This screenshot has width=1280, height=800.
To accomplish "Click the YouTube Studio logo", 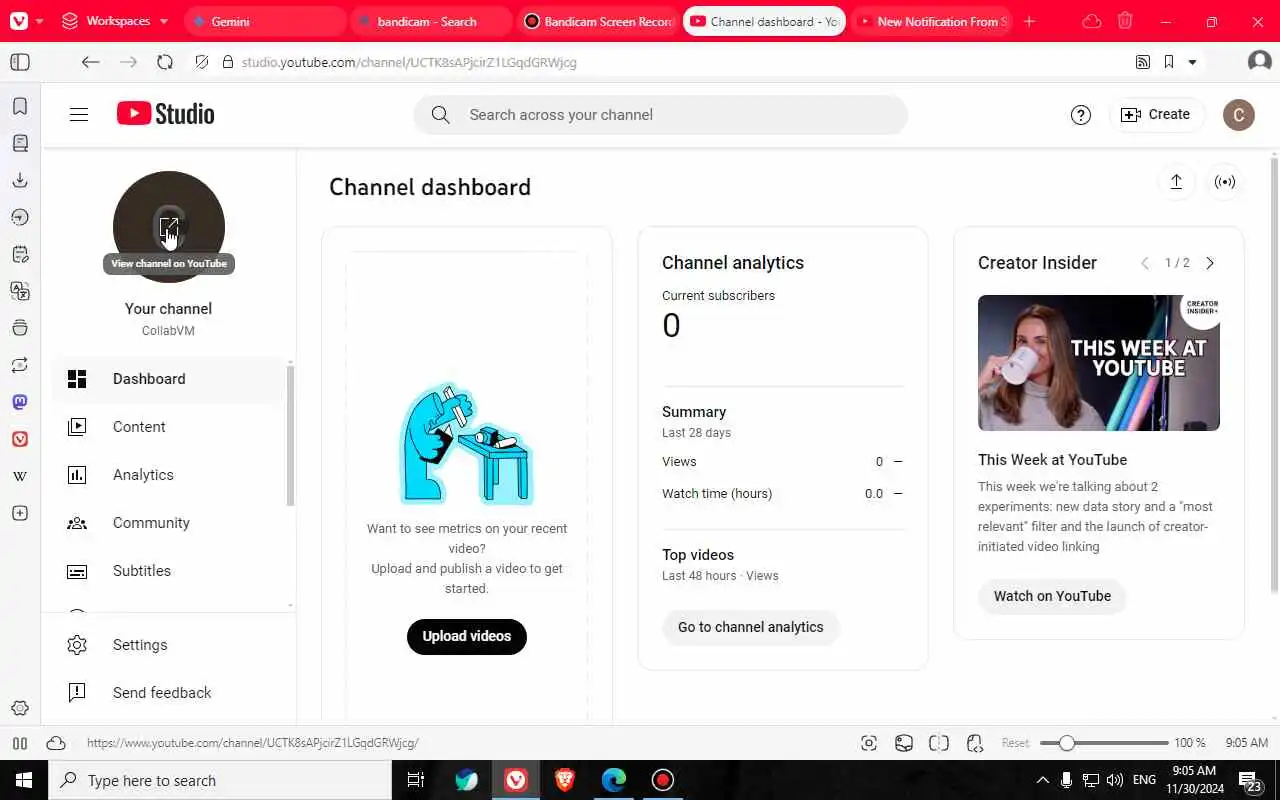I will click(x=166, y=114).
